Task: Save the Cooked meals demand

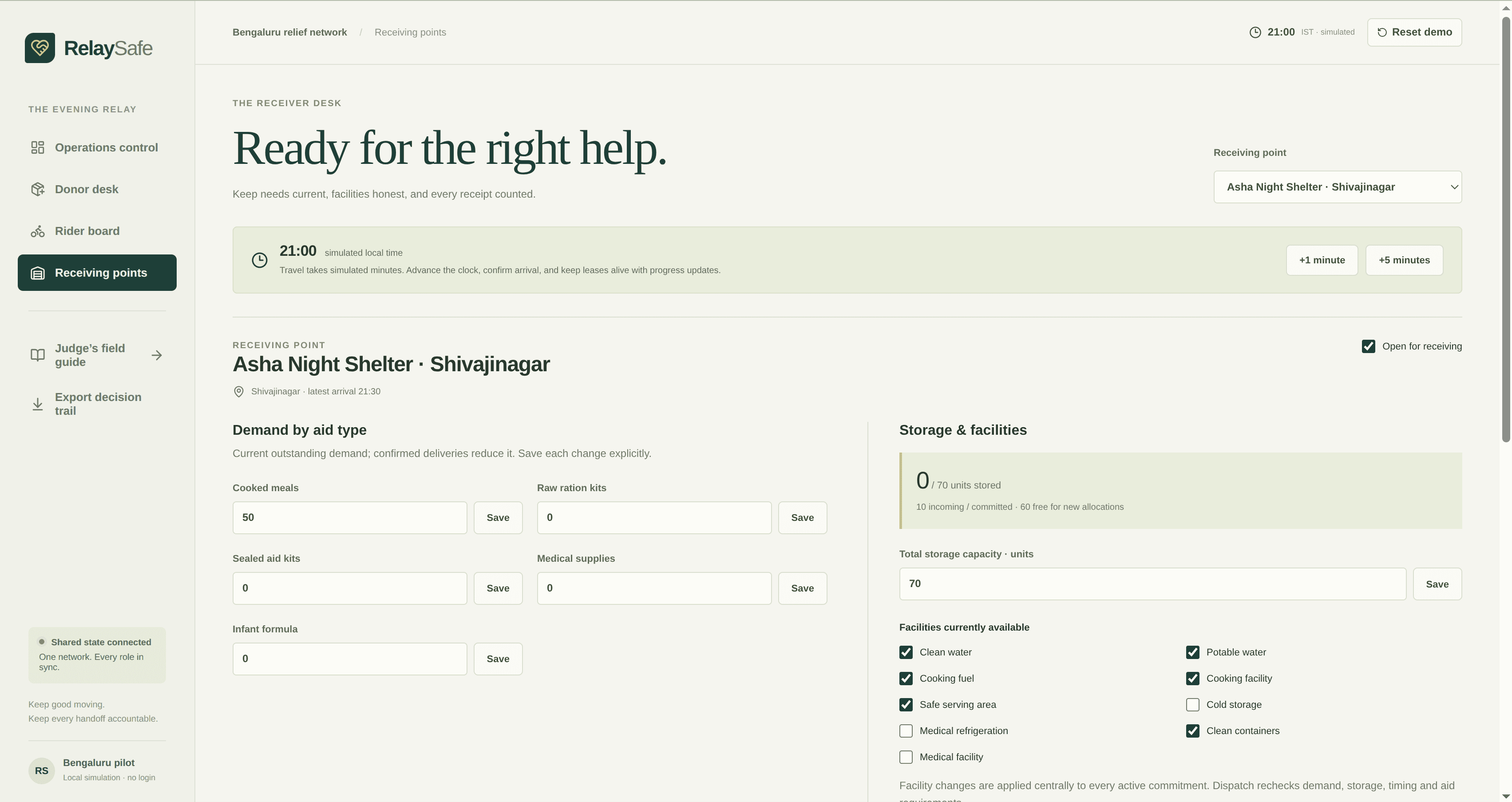Action: tap(498, 518)
